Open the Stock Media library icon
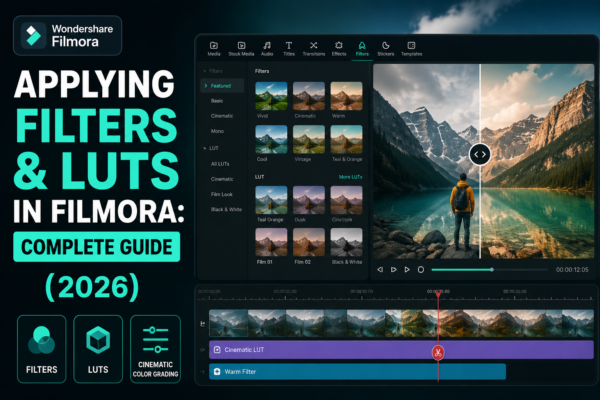The image size is (600, 400). [x=241, y=46]
